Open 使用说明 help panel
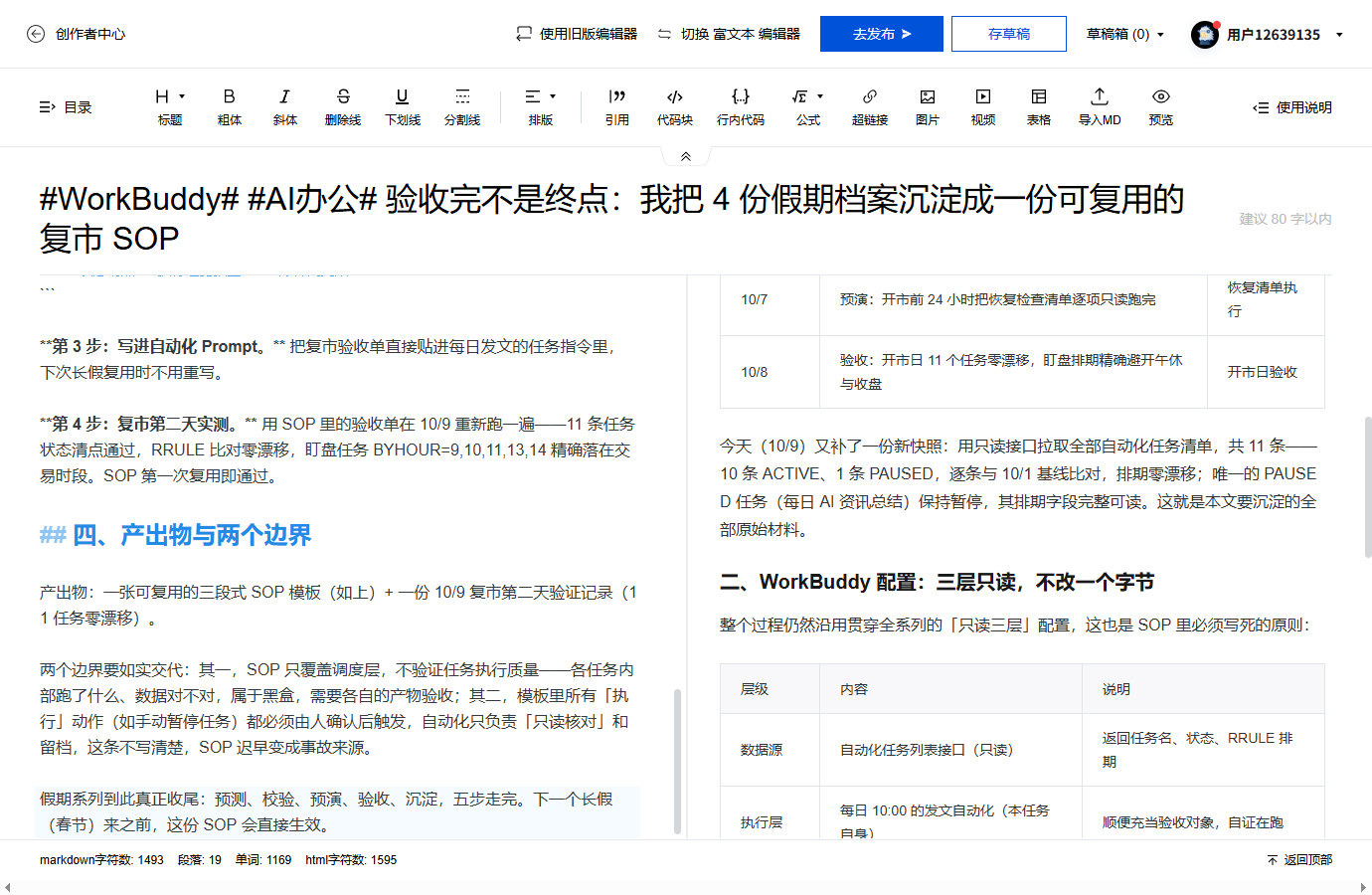 coord(1292,107)
